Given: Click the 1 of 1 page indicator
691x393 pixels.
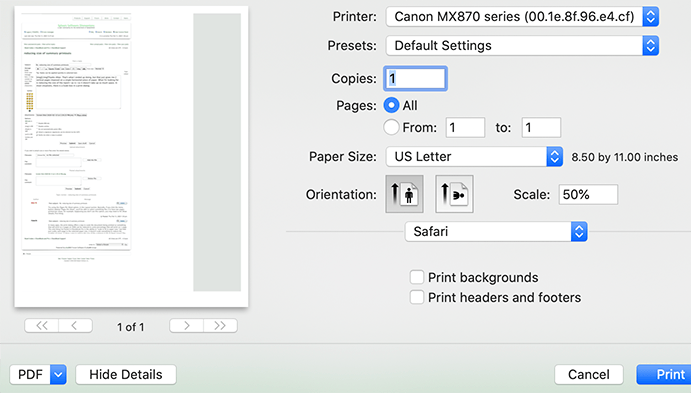Looking at the screenshot, I should [x=130, y=327].
